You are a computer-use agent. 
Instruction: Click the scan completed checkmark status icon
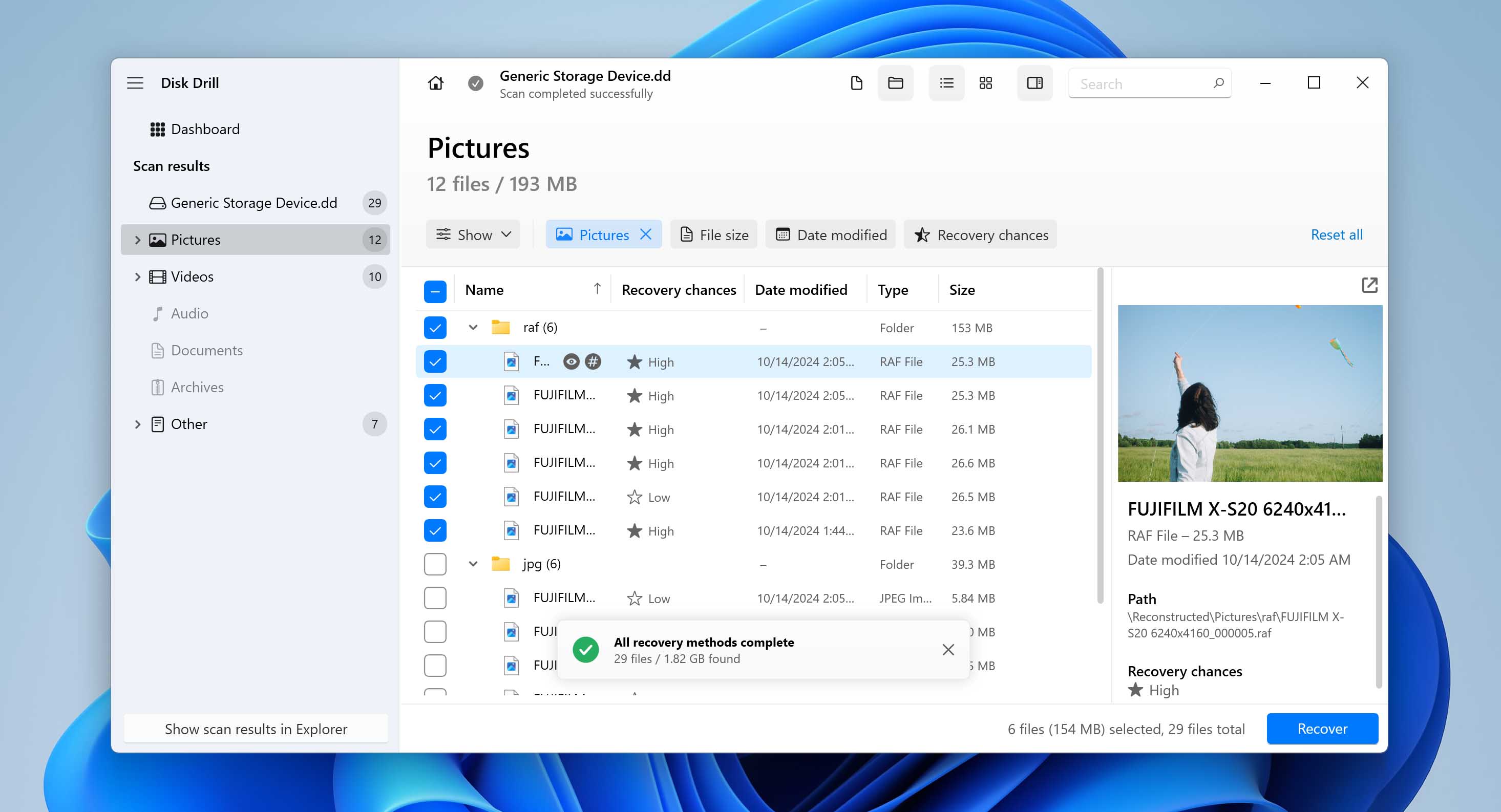tap(475, 83)
